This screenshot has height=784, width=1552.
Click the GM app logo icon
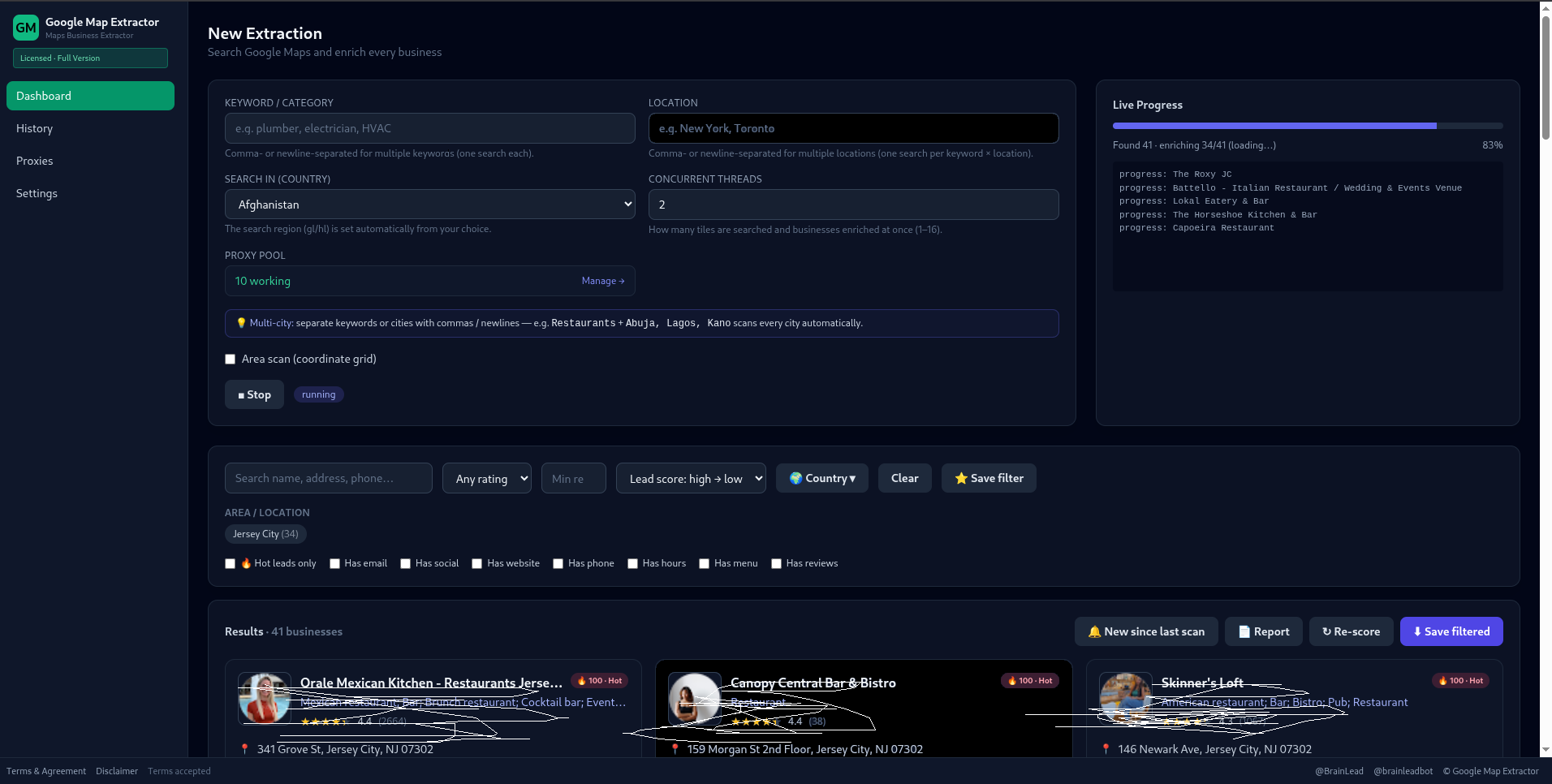tap(26, 28)
